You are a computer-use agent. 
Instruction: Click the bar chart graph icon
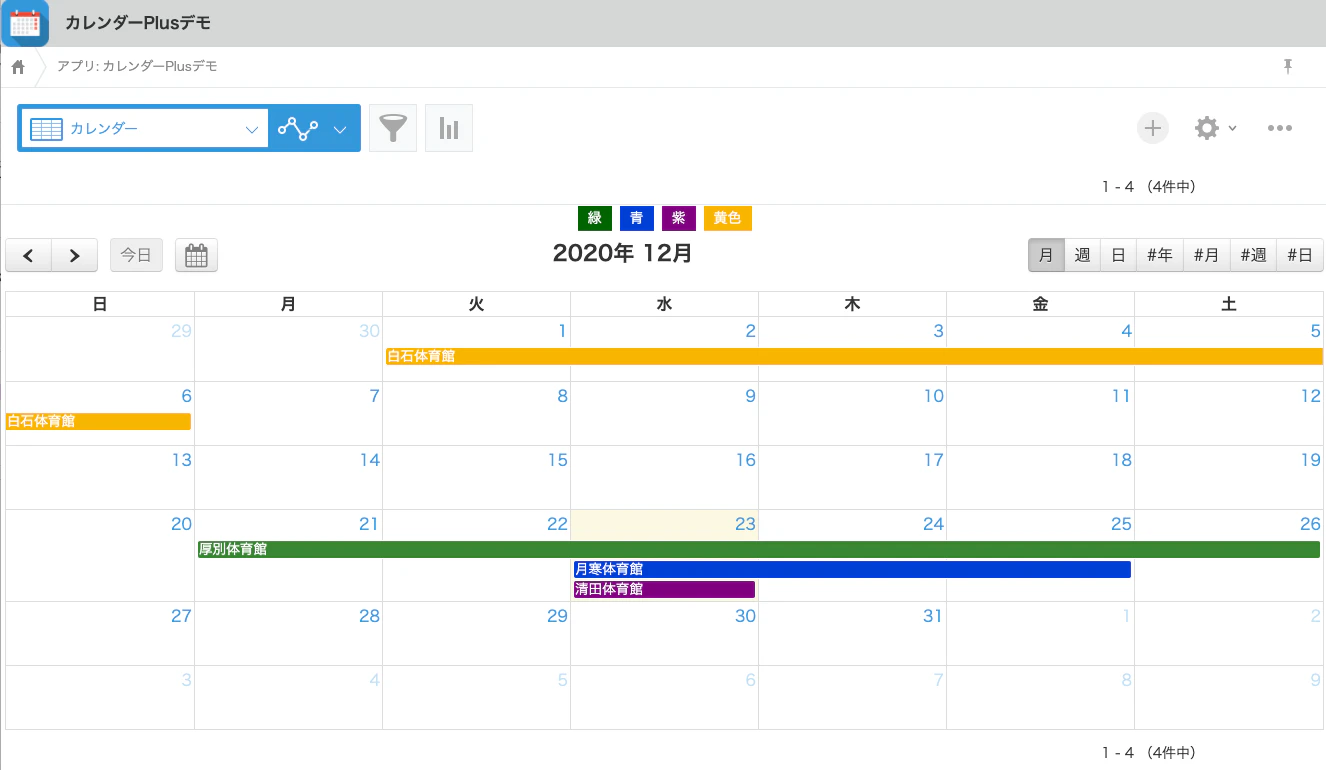coord(449,128)
